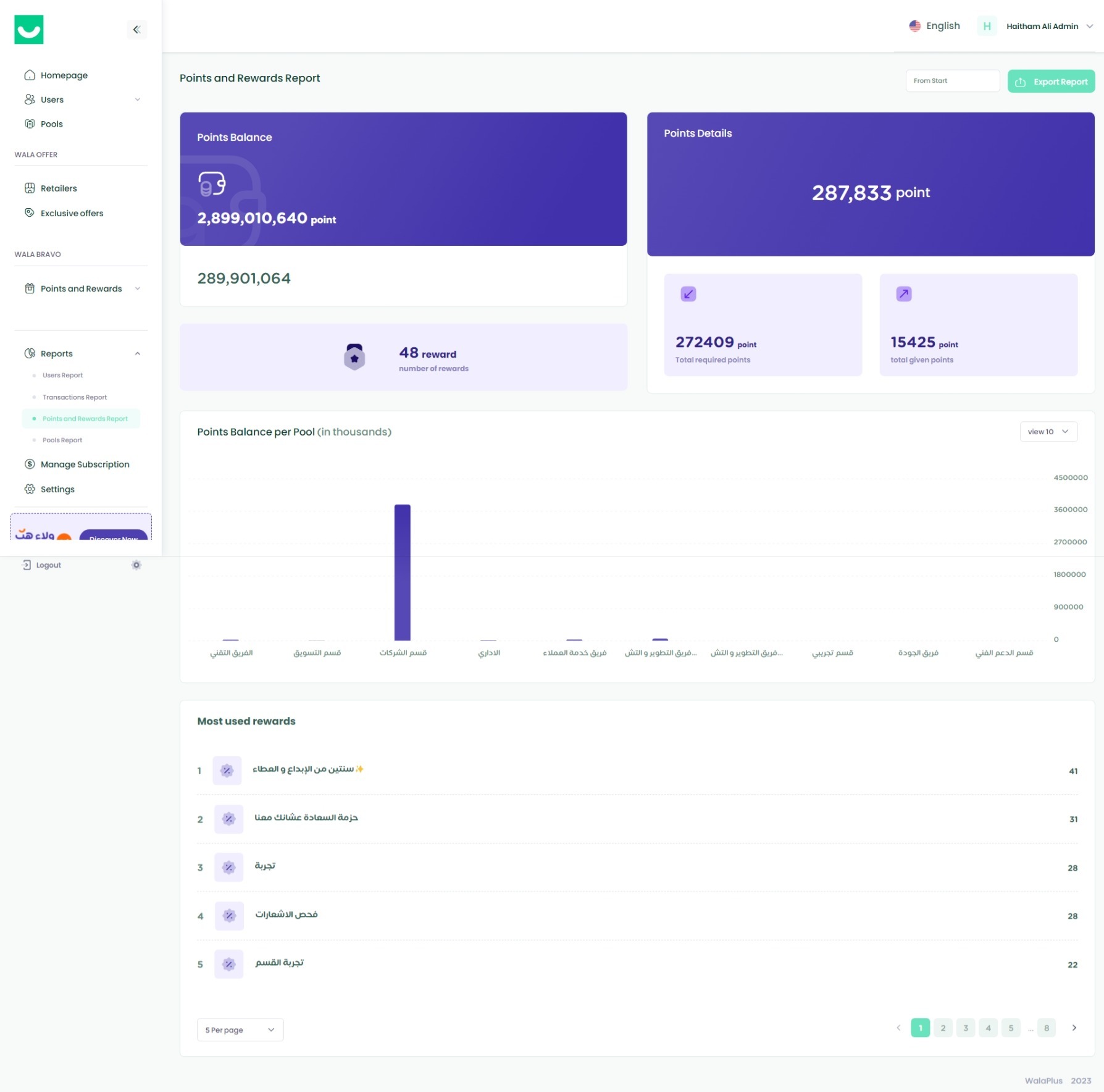This screenshot has width=1104, height=1092.
Task: Expand the Users sidebar menu
Action: 82,99
